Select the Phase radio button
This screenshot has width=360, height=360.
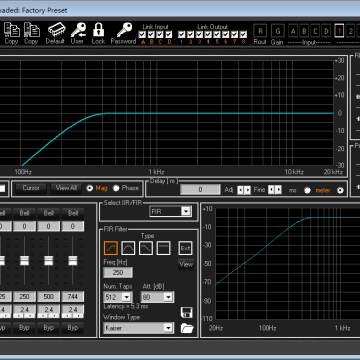point(116,188)
